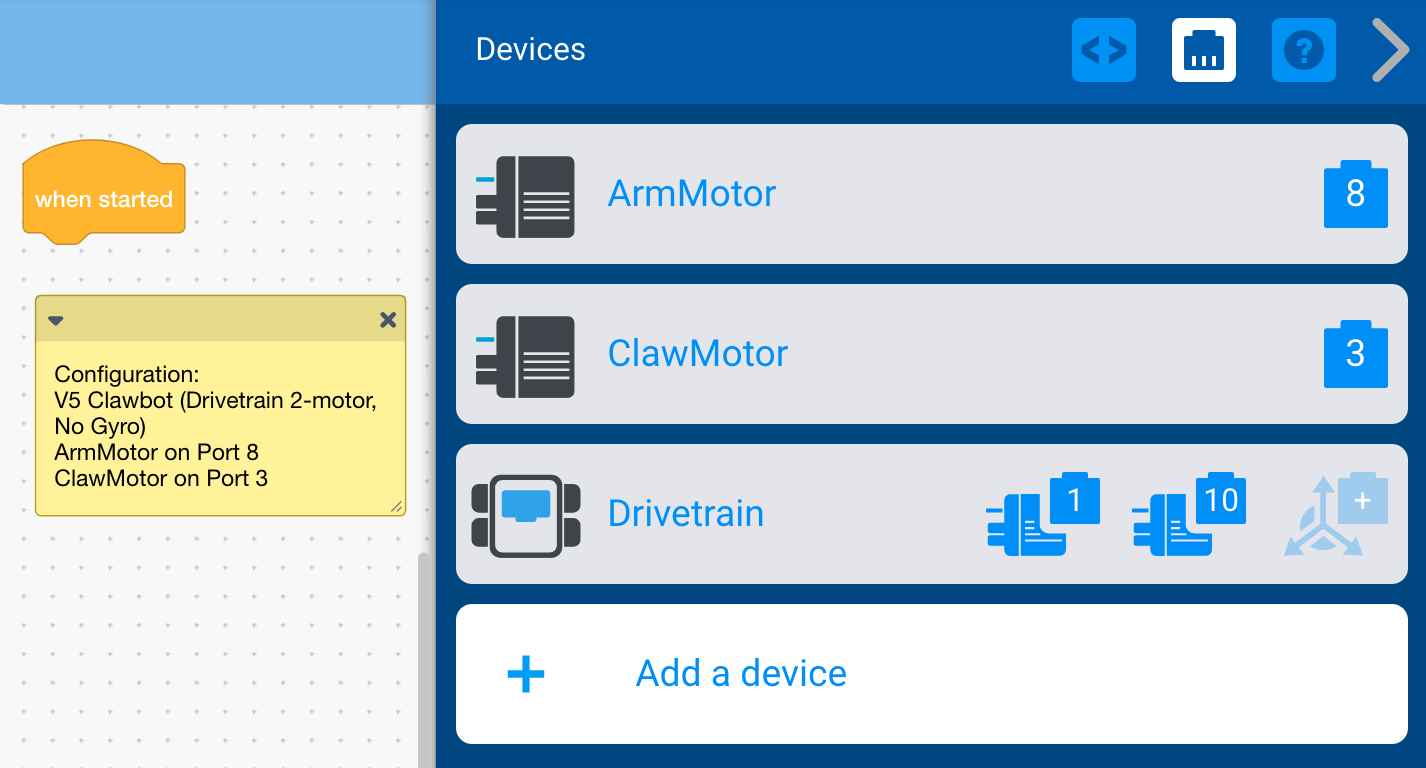Collapse the yellow comment using its triangle
Viewport: 1426px width, 768px height.
[x=56, y=320]
